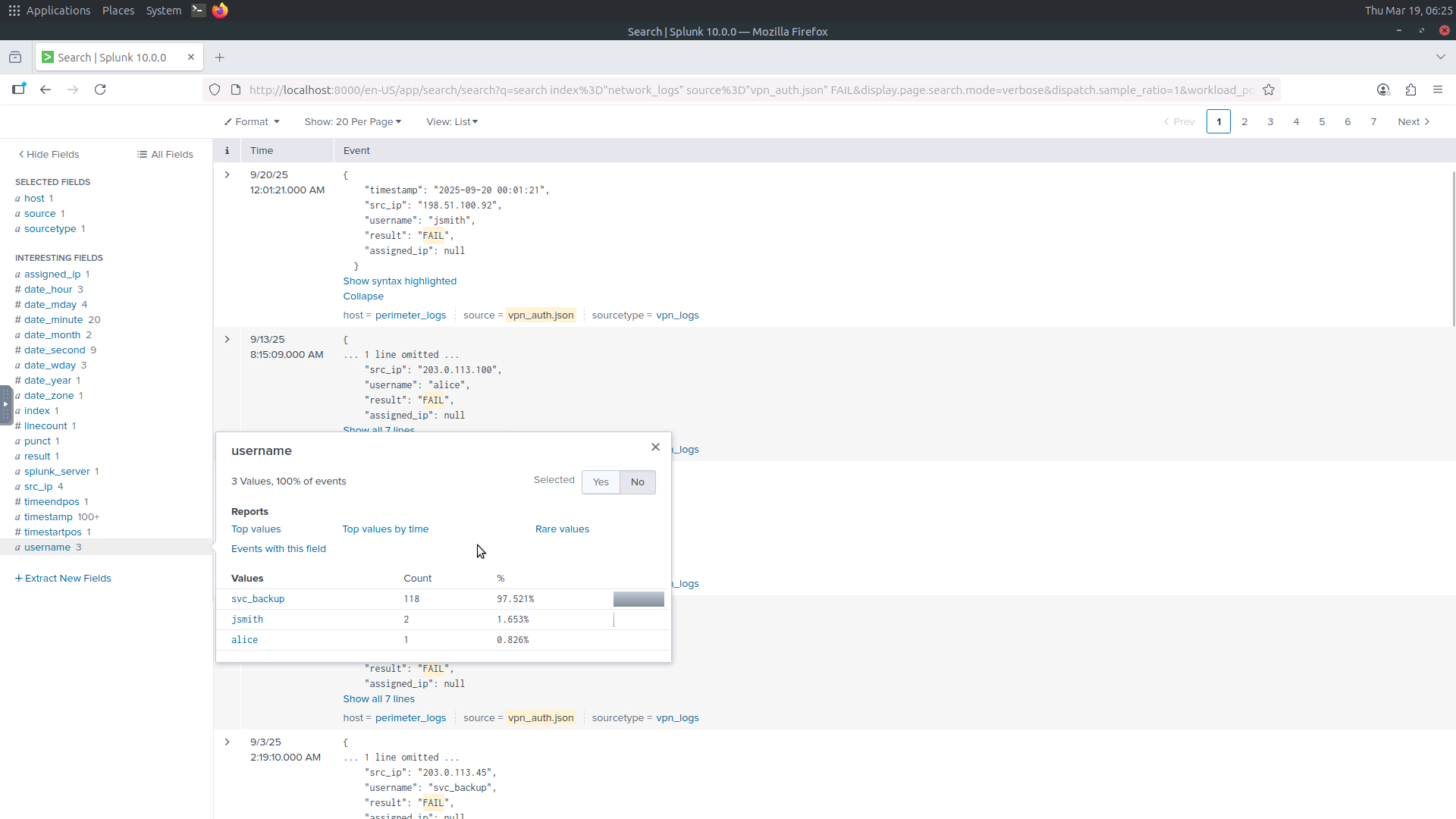
Task: Open Top values by time report
Action: tap(385, 529)
